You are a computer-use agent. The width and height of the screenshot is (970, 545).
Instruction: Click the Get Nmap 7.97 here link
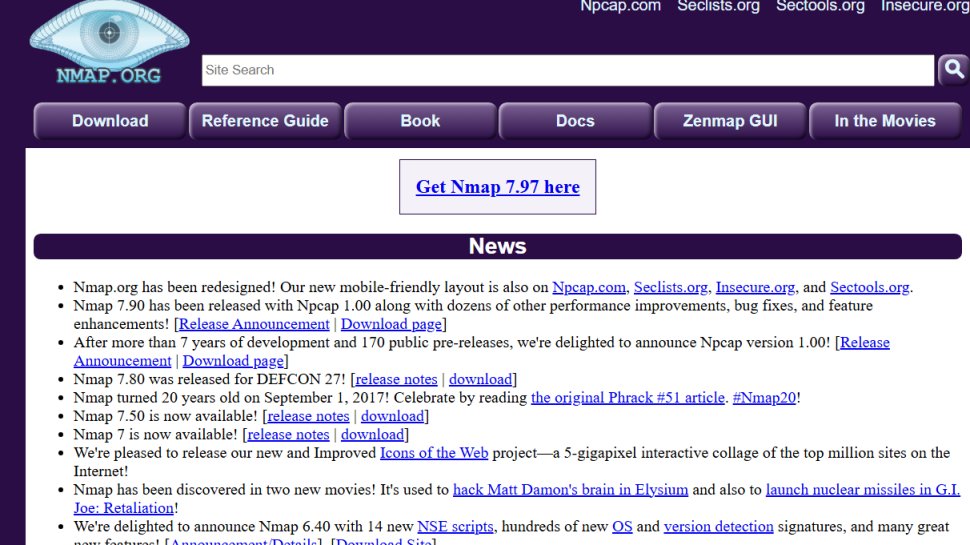(497, 187)
